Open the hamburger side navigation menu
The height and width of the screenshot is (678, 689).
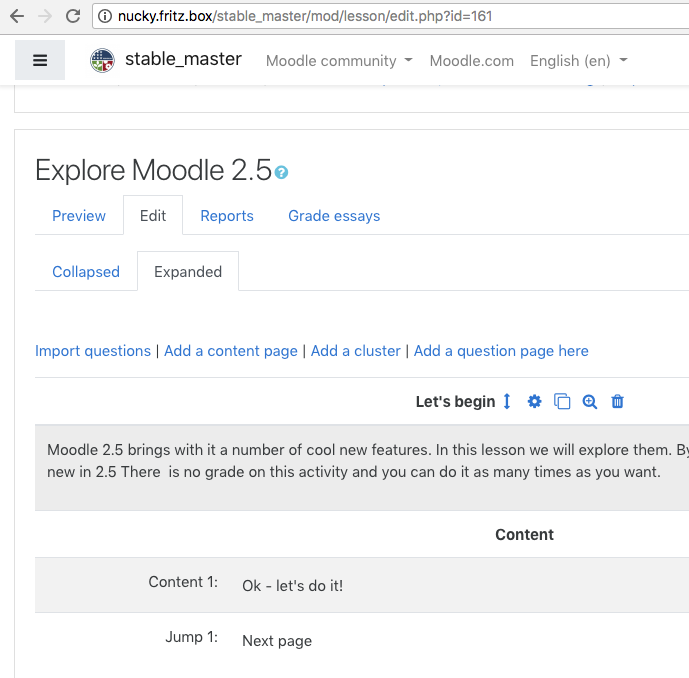pyautogui.click(x=40, y=60)
